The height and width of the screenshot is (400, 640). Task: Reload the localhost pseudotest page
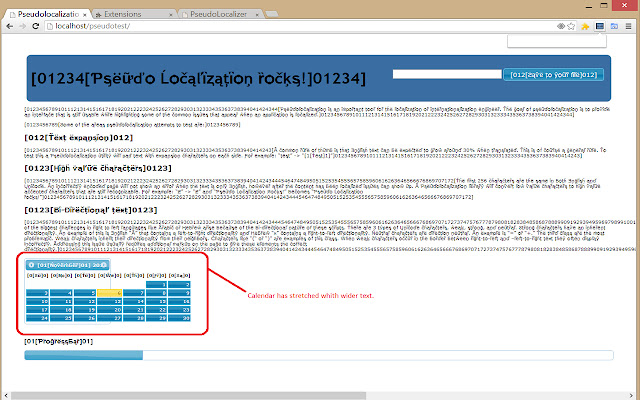pyautogui.click(x=36, y=26)
